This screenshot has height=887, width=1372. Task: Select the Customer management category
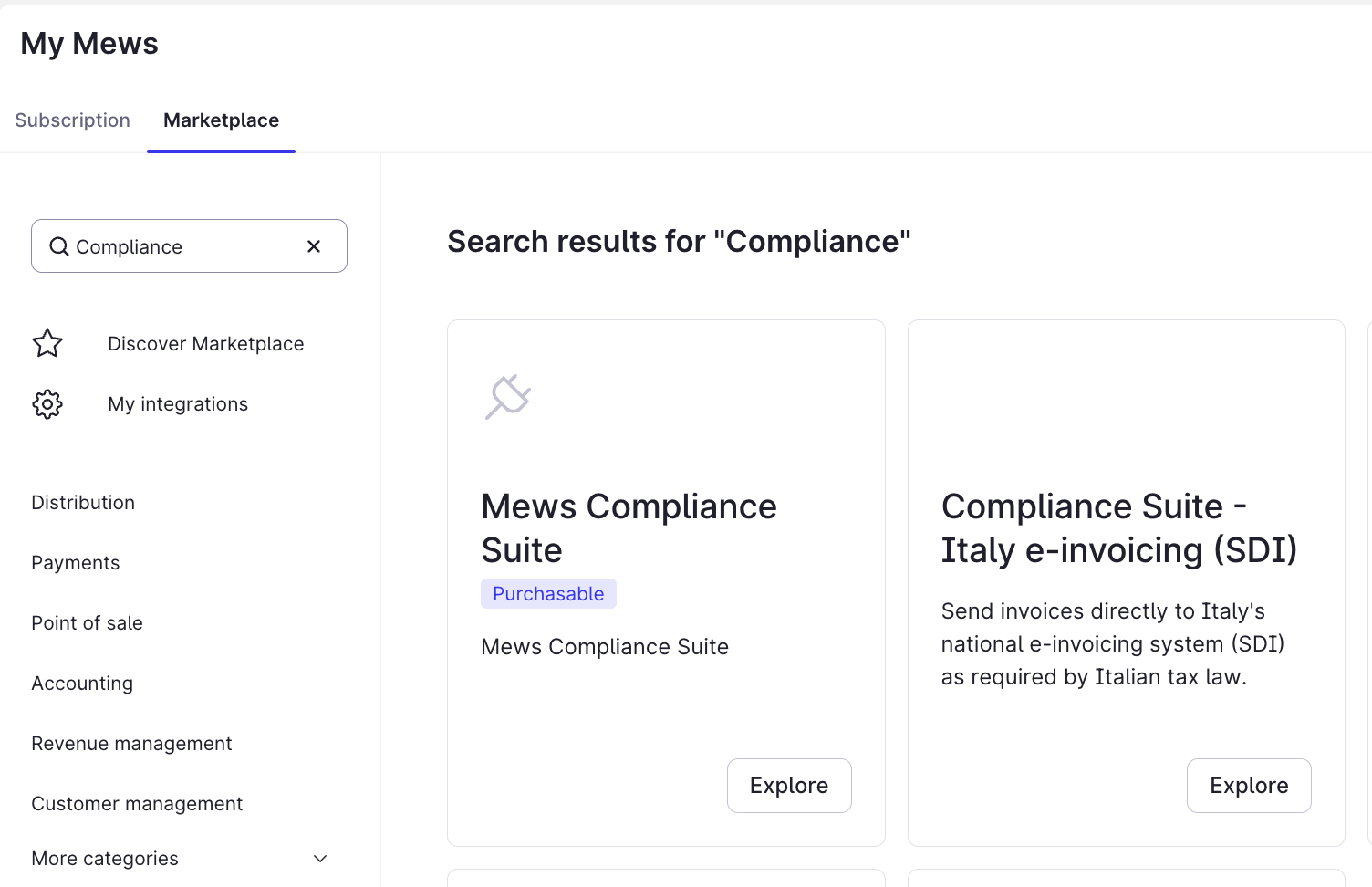[137, 804]
